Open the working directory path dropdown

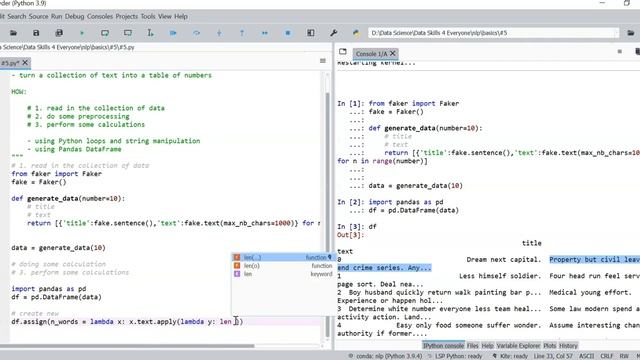[x=616, y=33]
